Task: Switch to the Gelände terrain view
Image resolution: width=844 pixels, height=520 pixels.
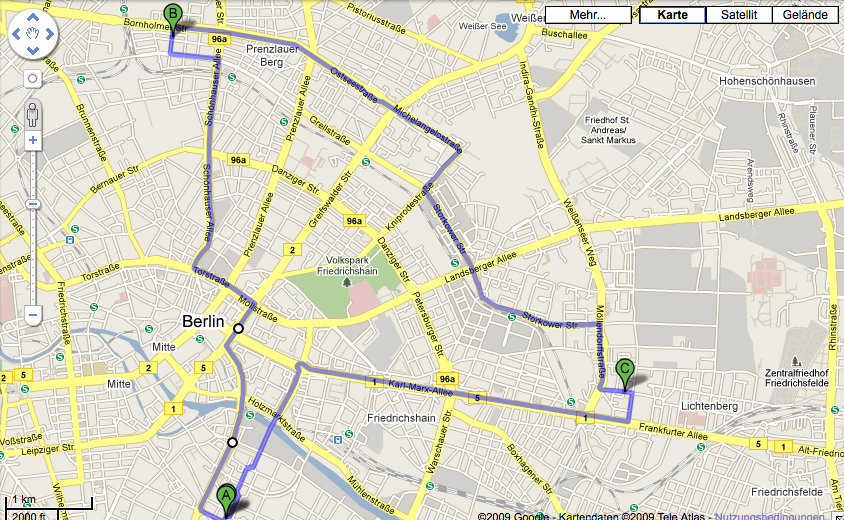Action: coord(805,15)
